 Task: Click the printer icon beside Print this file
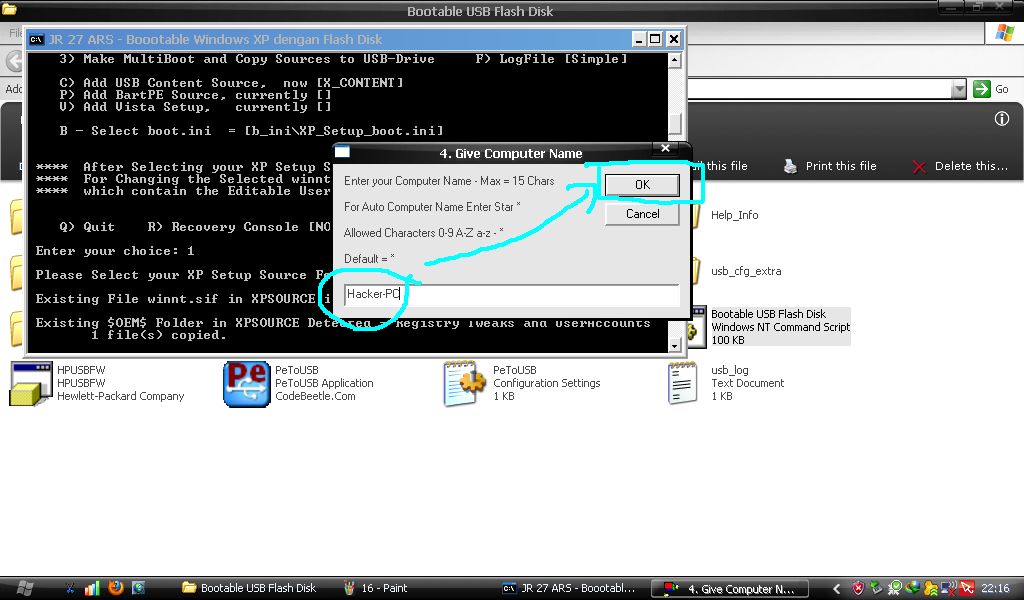tap(790, 166)
